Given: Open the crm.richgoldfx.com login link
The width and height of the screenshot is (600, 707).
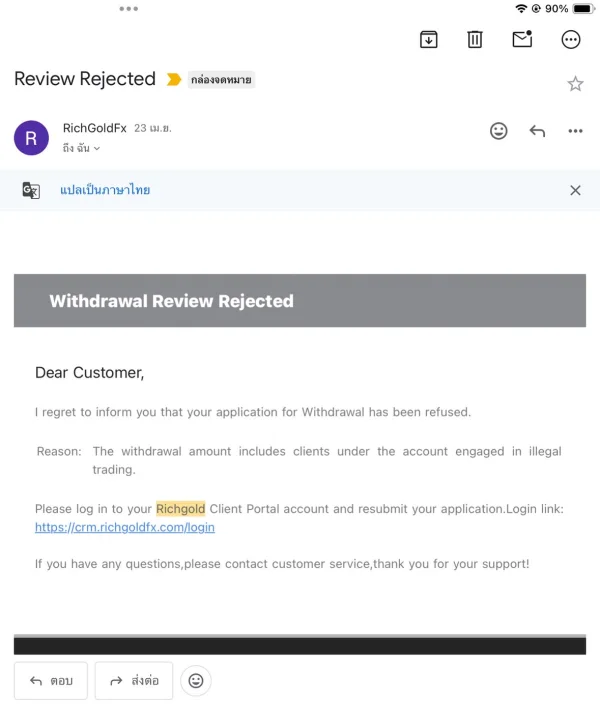Looking at the screenshot, I should coord(125,527).
